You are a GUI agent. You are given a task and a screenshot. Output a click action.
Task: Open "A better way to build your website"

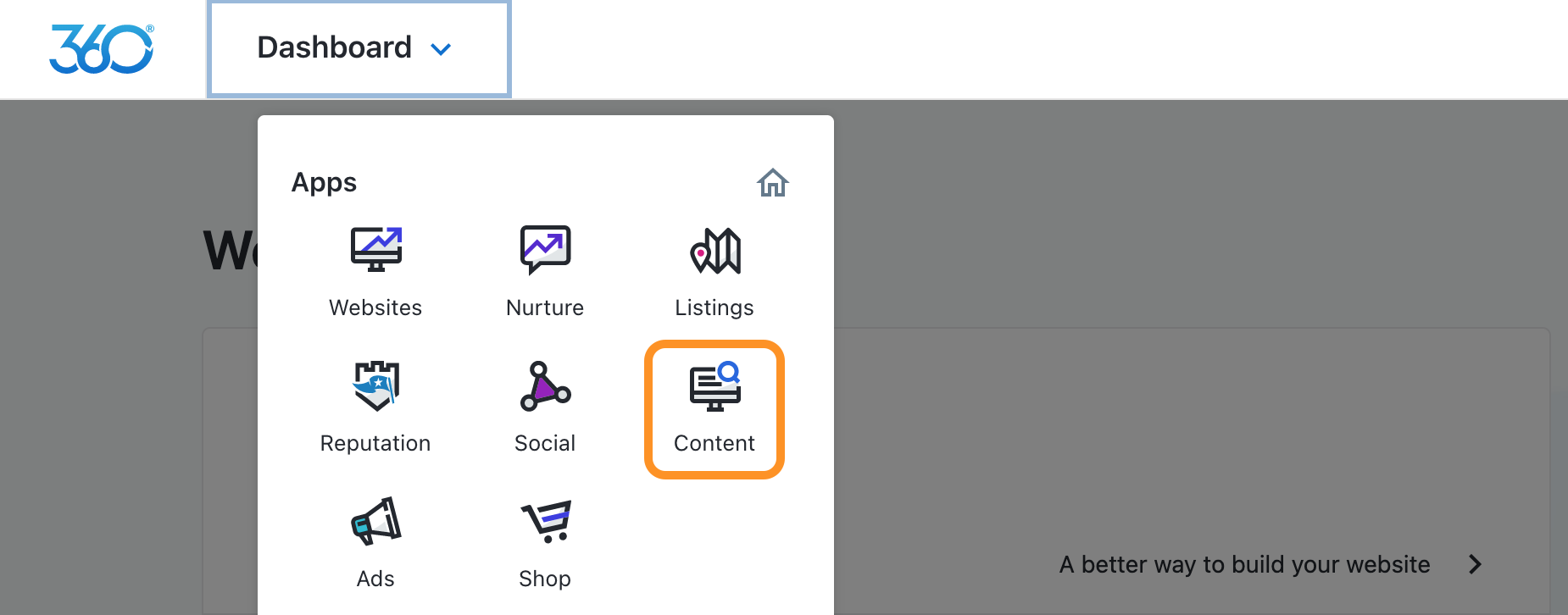(1243, 564)
